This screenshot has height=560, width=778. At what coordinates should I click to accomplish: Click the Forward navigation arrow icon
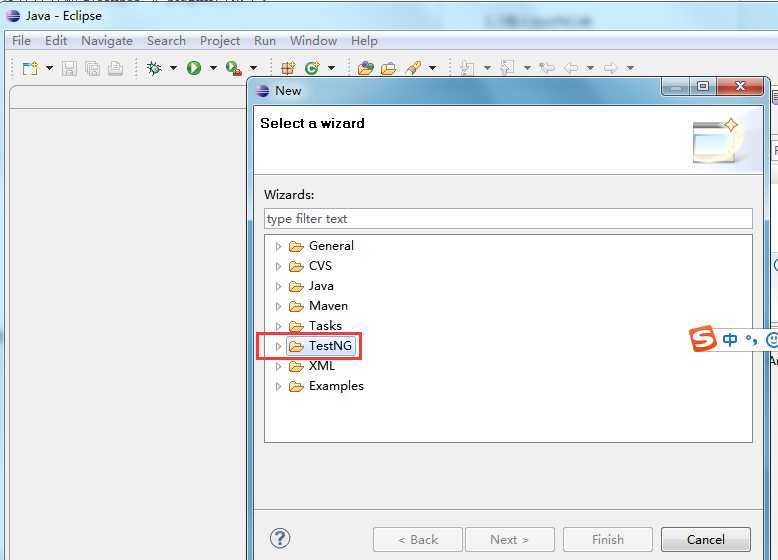[610, 68]
